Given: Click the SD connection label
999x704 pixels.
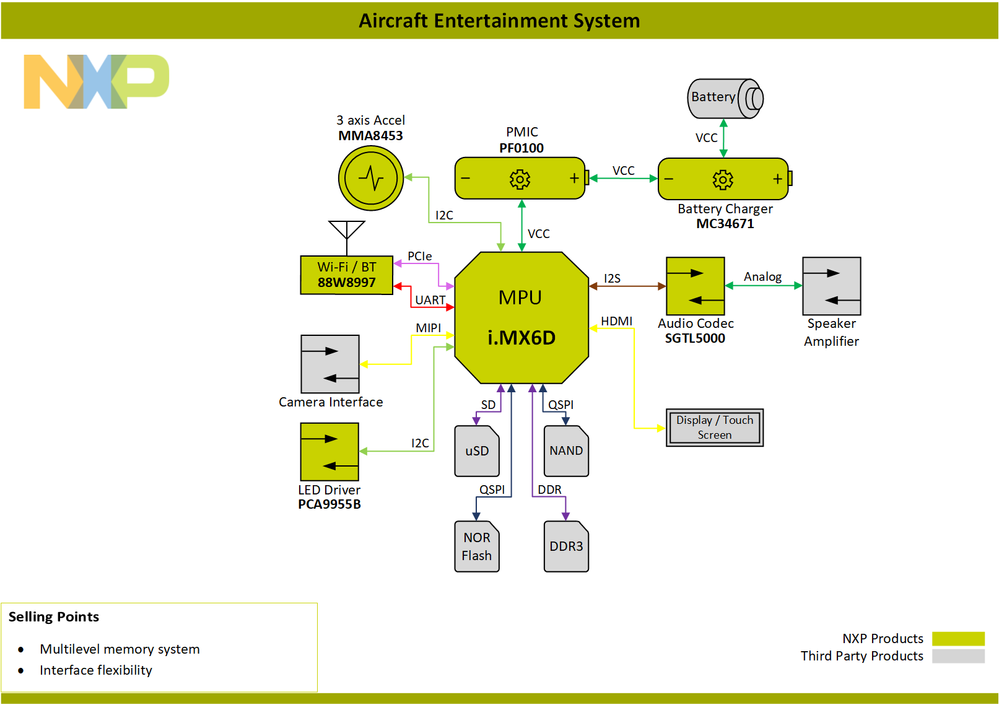Looking at the screenshot, I should click(488, 405).
